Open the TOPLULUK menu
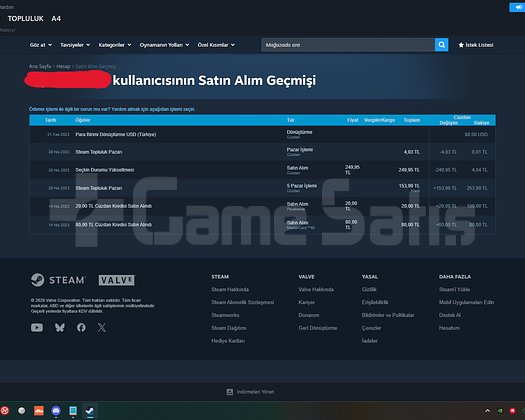Viewport: 525px width, 420px height. (25, 19)
